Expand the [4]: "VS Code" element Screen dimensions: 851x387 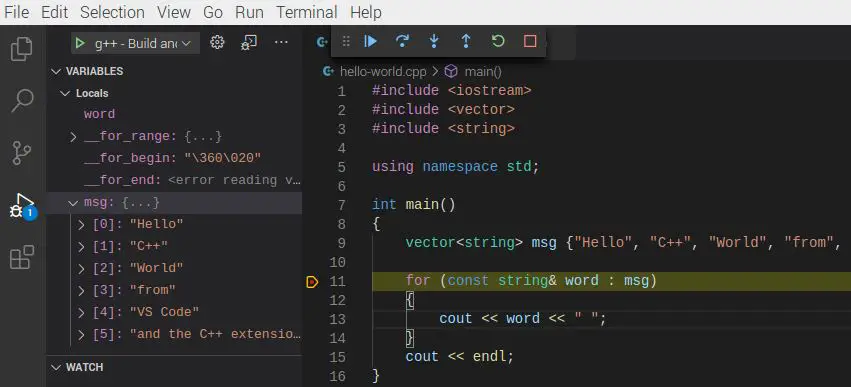[81, 312]
